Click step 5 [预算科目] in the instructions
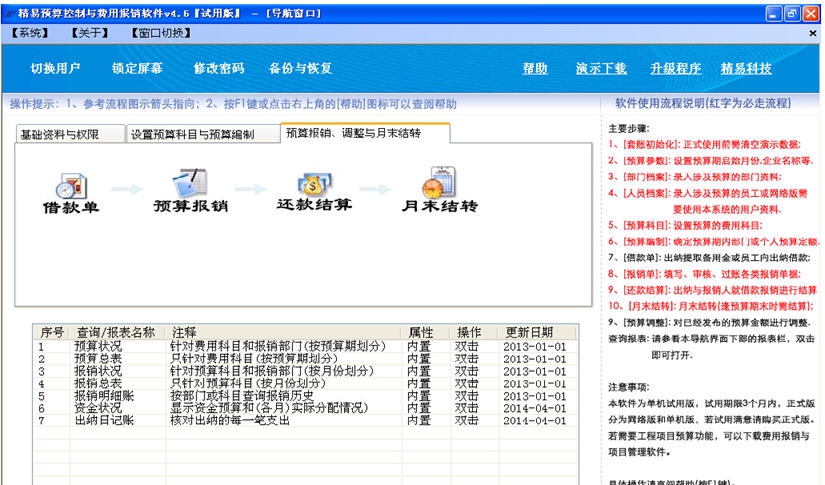This screenshot has height=485, width=825. 686,225
